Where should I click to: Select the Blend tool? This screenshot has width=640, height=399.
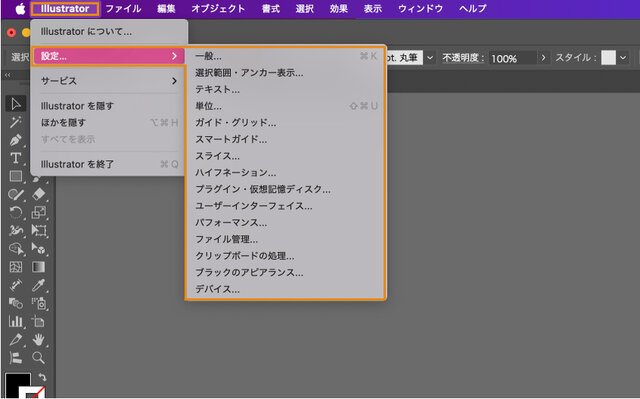tap(16, 303)
